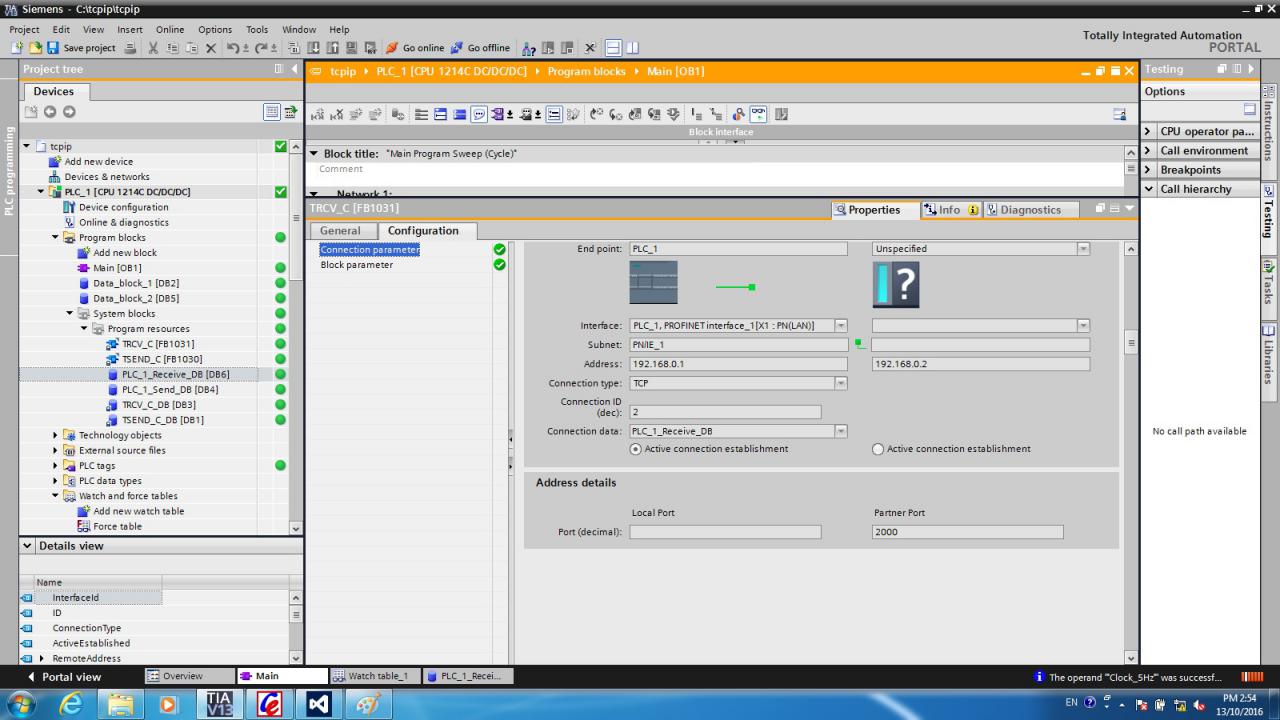The height and width of the screenshot is (720, 1280).
Task: Click Go offline button
Action: point(481,48)
